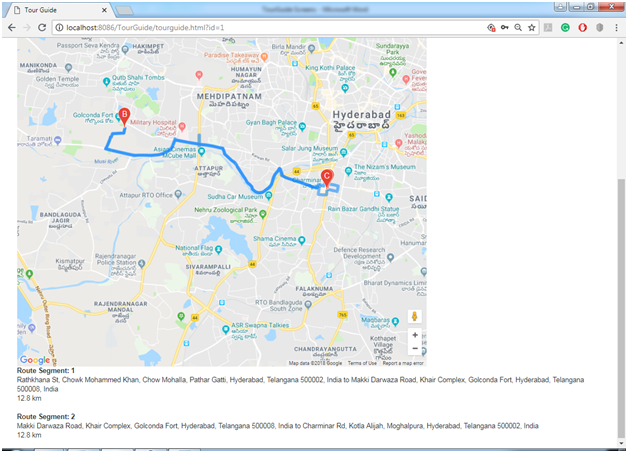
Task: Click the first 12.8 km distance text
Action: coord(29,398)
